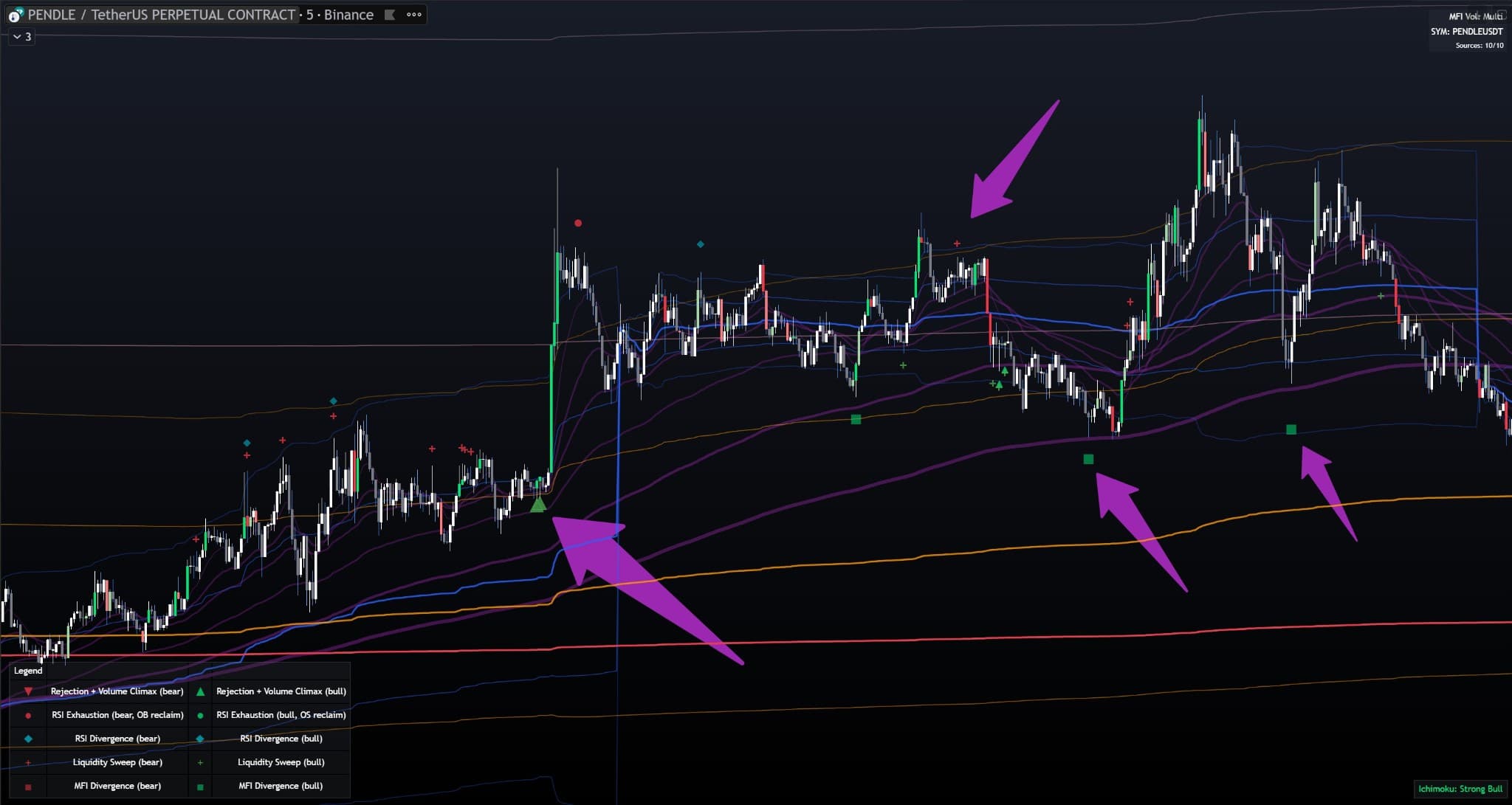Click the green triangle buy signal marker on the chart
The width and height of the screenshot is (1512, 805).
537,505
